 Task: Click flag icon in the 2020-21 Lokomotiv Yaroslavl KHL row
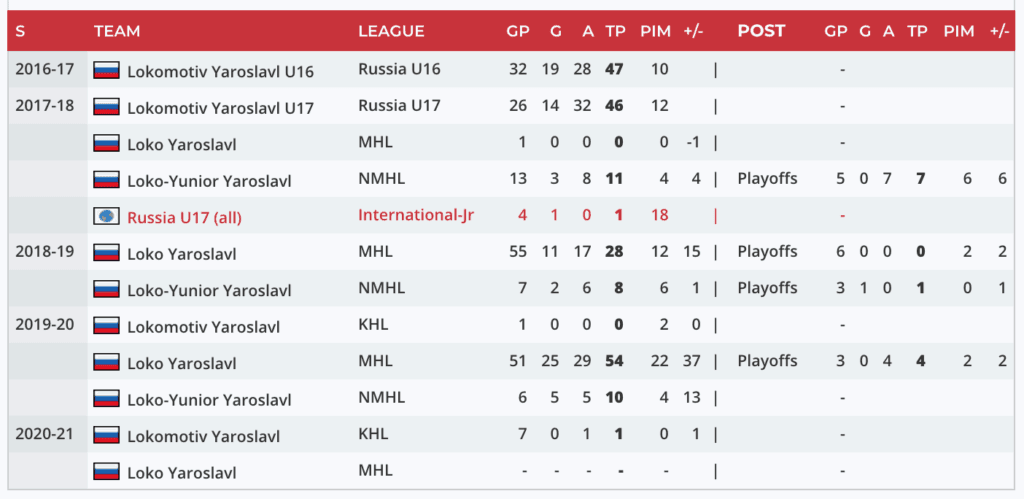click(x=106, y=436)
